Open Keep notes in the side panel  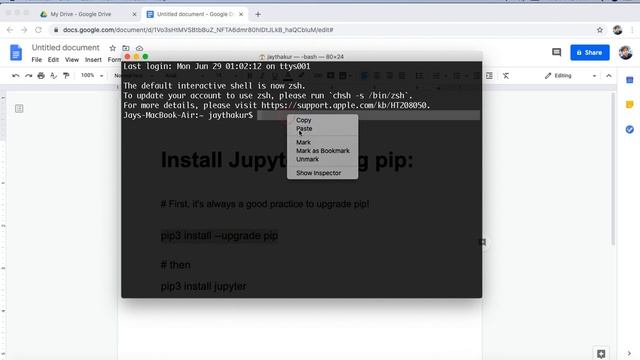point(630,104)
